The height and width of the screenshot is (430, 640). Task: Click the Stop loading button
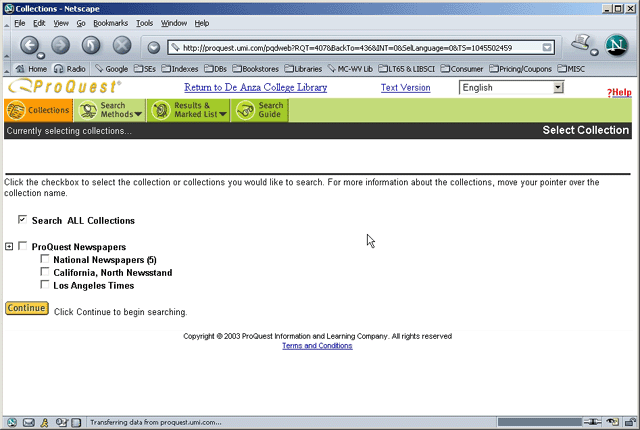122,46
